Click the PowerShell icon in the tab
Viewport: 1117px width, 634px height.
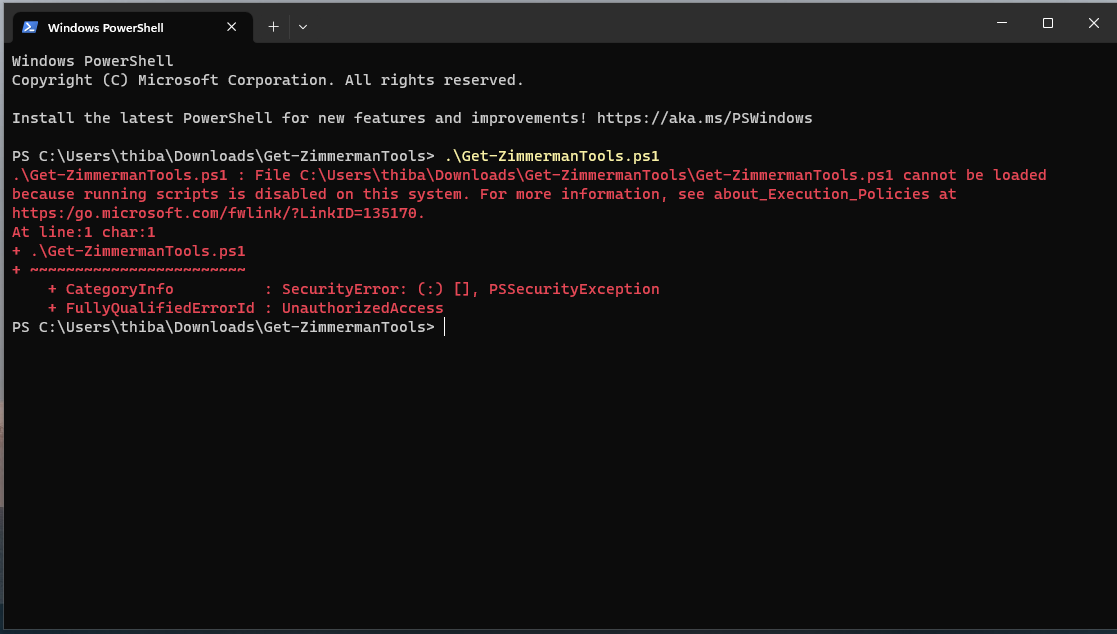coord(30,27)
